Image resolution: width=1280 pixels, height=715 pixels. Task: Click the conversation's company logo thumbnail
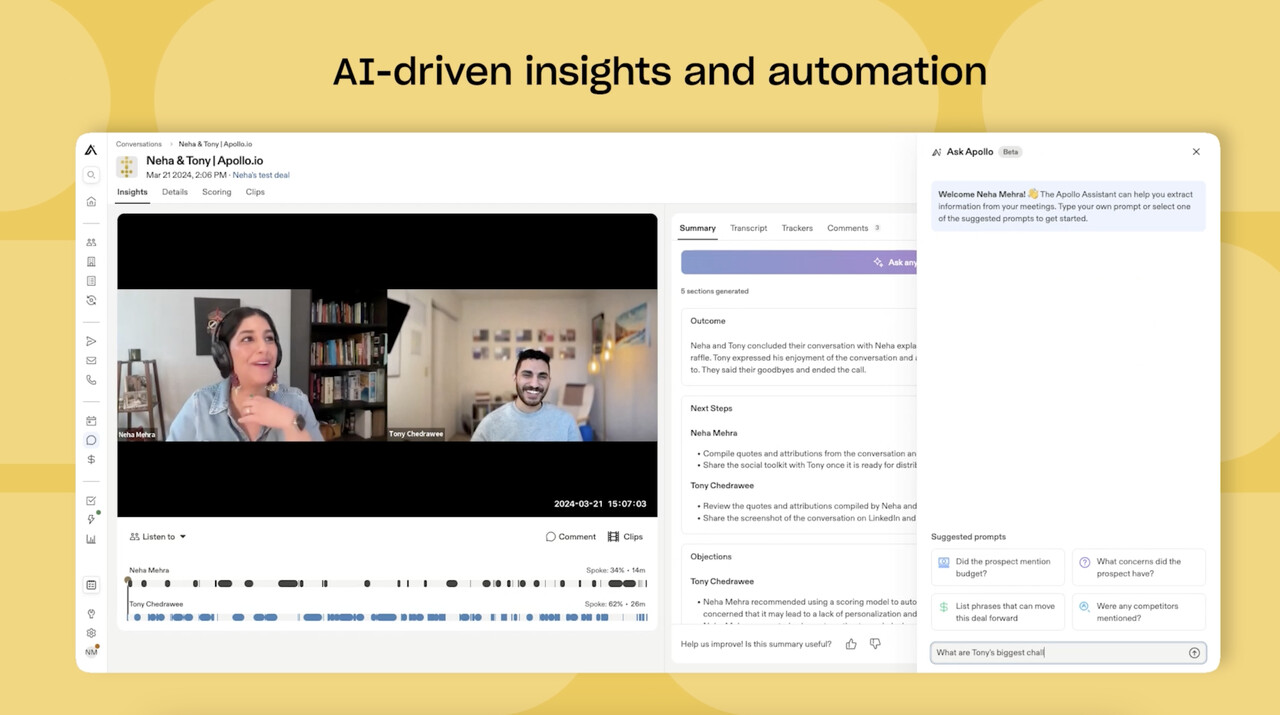(127, 167)
